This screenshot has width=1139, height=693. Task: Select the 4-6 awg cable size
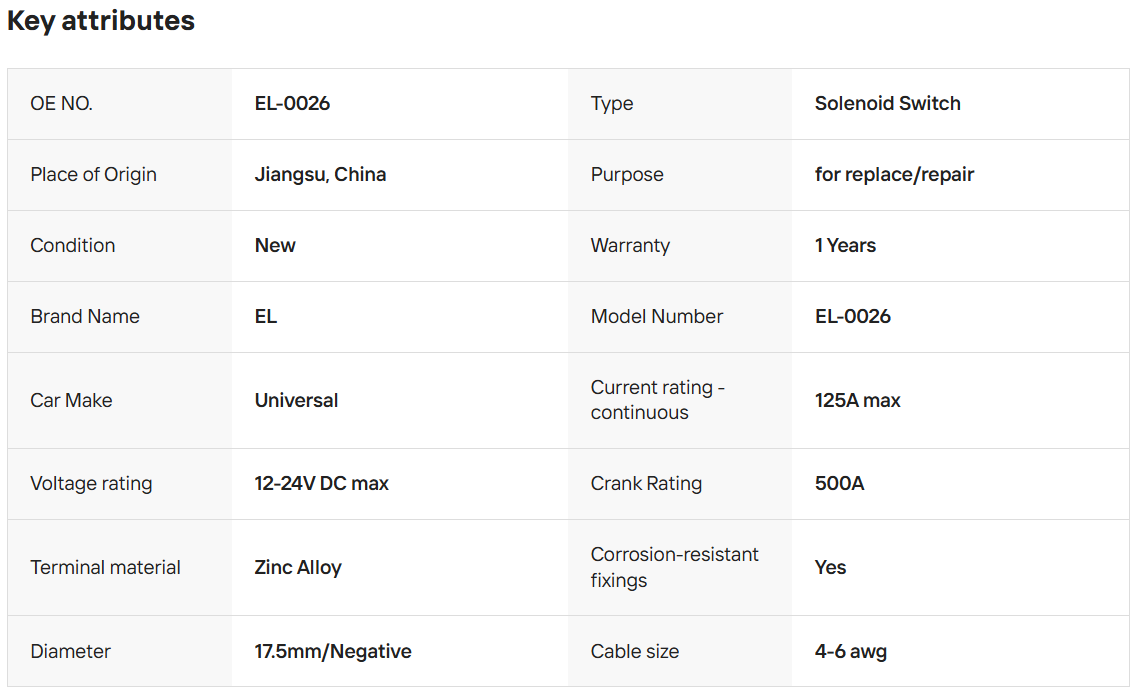850,652
